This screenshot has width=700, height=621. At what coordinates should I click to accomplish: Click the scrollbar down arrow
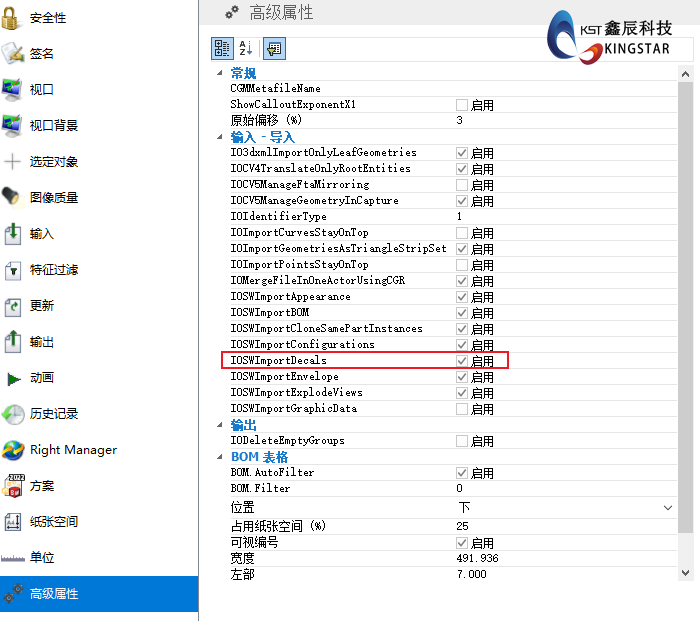685,572
